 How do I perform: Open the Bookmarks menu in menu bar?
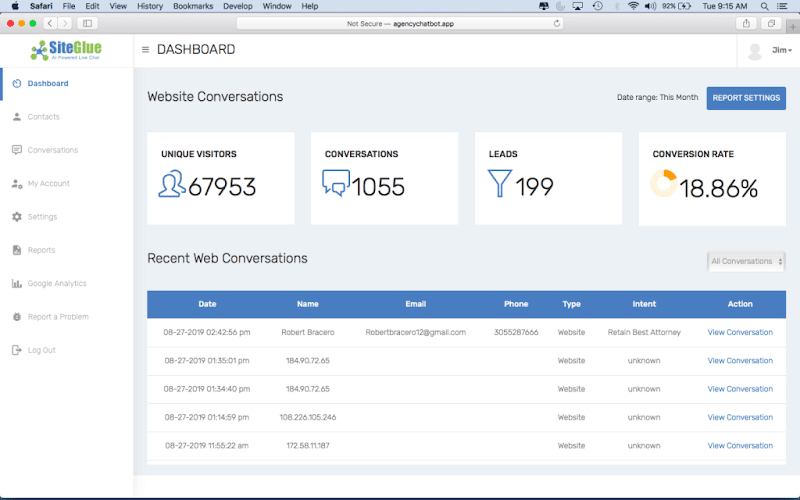pyautogui.click(x=191, y=6)
